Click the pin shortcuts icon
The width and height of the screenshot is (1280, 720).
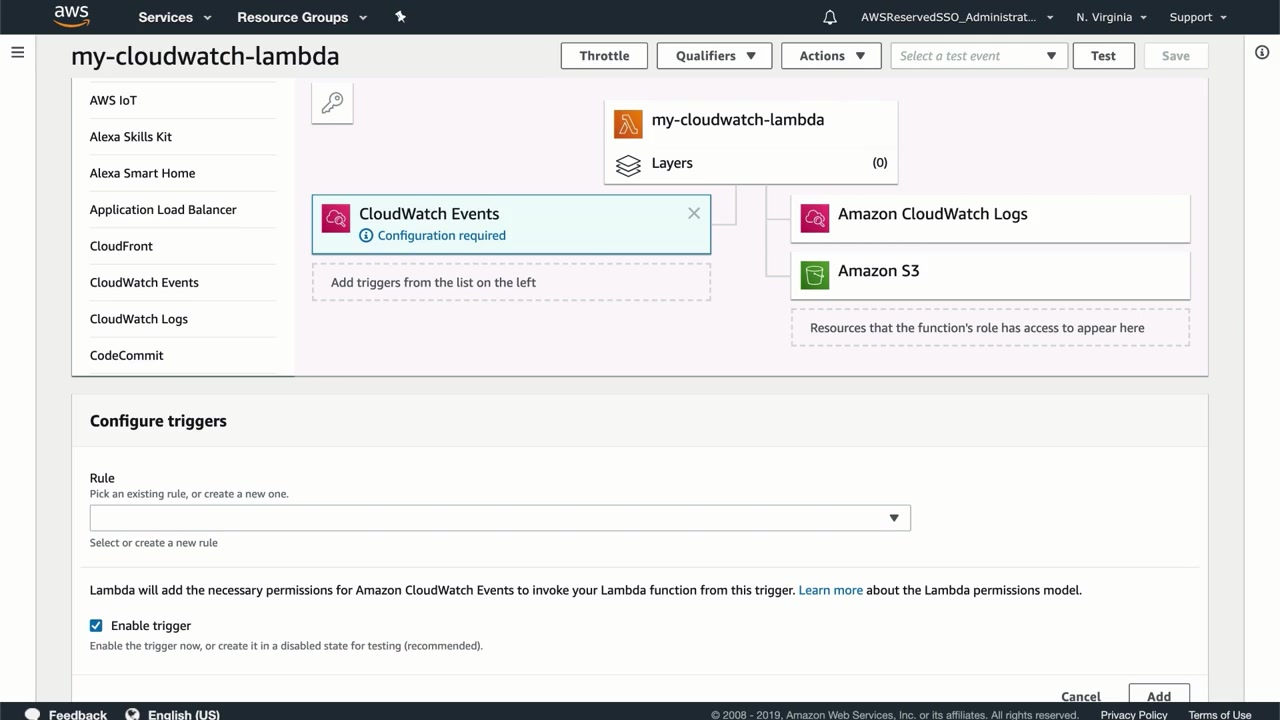click(400, 17)
